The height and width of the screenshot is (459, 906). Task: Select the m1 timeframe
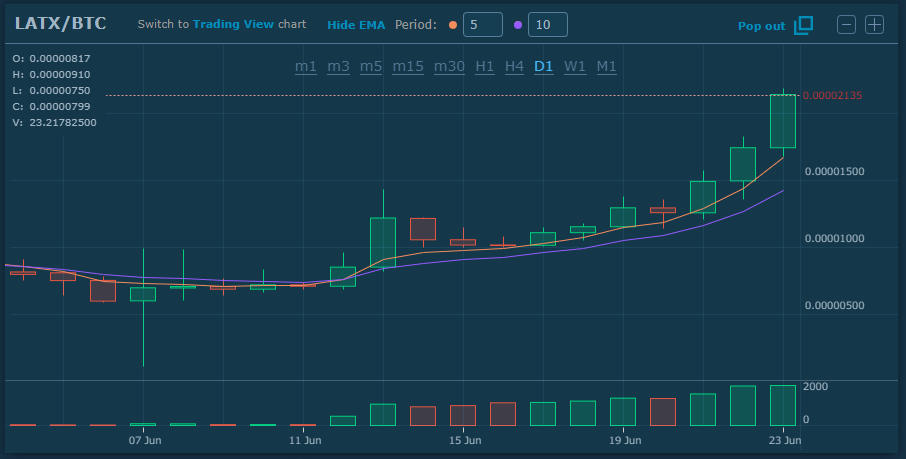click(x=306, y=66)
